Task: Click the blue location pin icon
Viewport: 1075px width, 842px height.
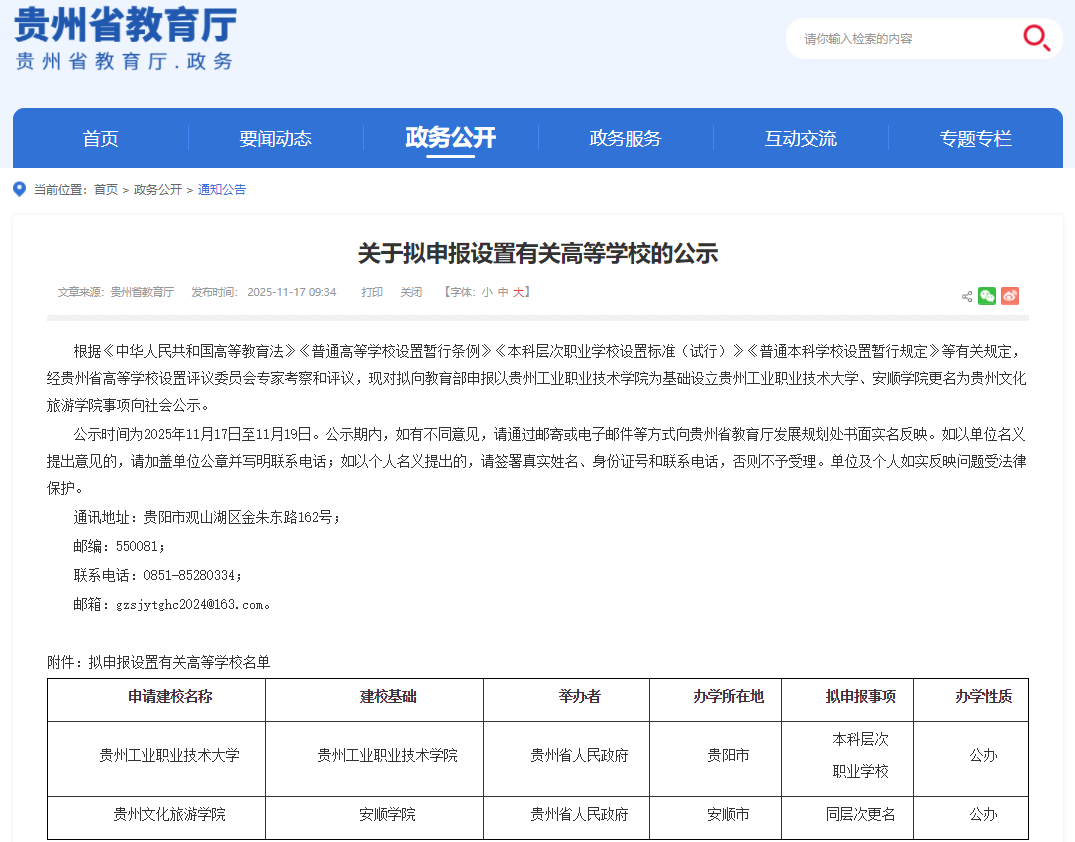Action: tap(20, 189)
